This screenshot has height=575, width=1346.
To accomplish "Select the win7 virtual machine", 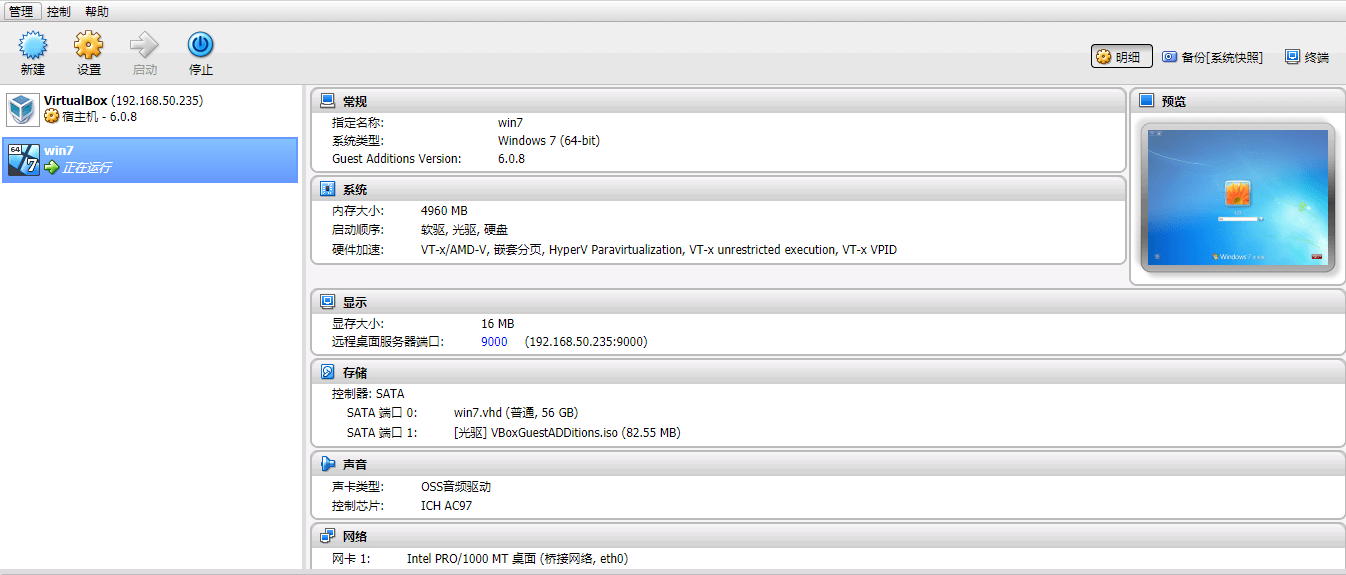I will 150,160.
